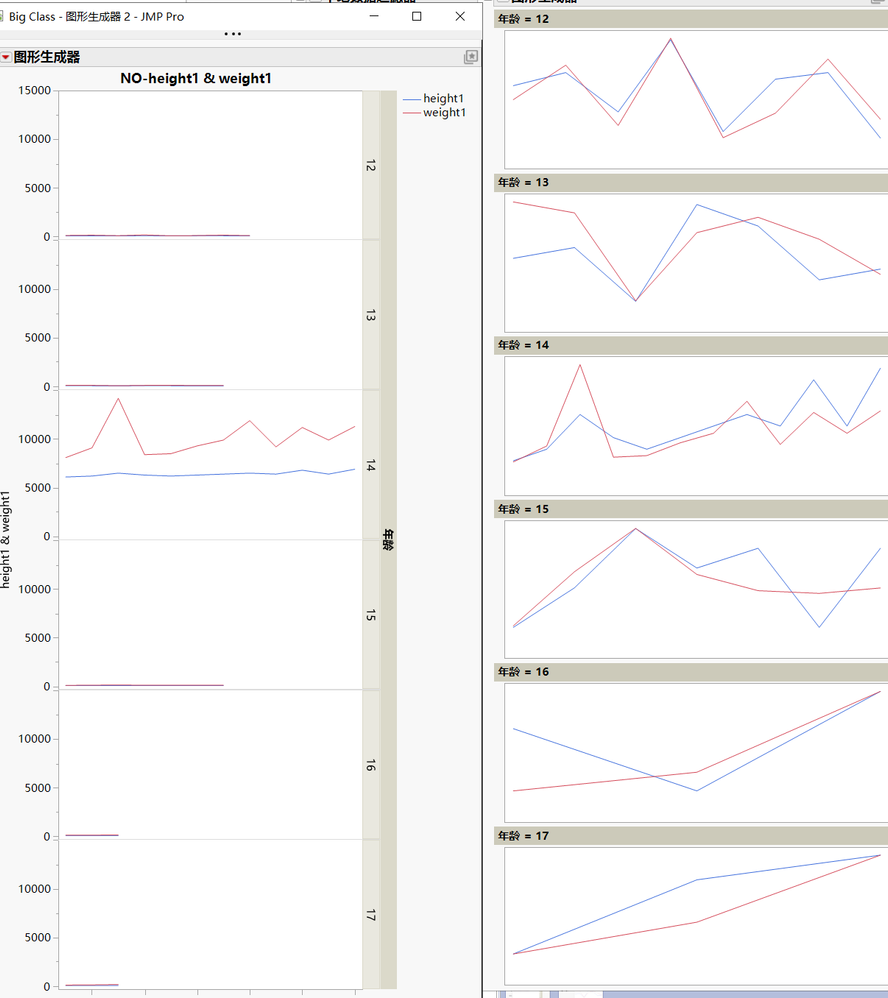Image resolution: width=888 pixels, height=998 pixels.
Task: Click the 年龄 = 13 panel header
Action: 691,183
